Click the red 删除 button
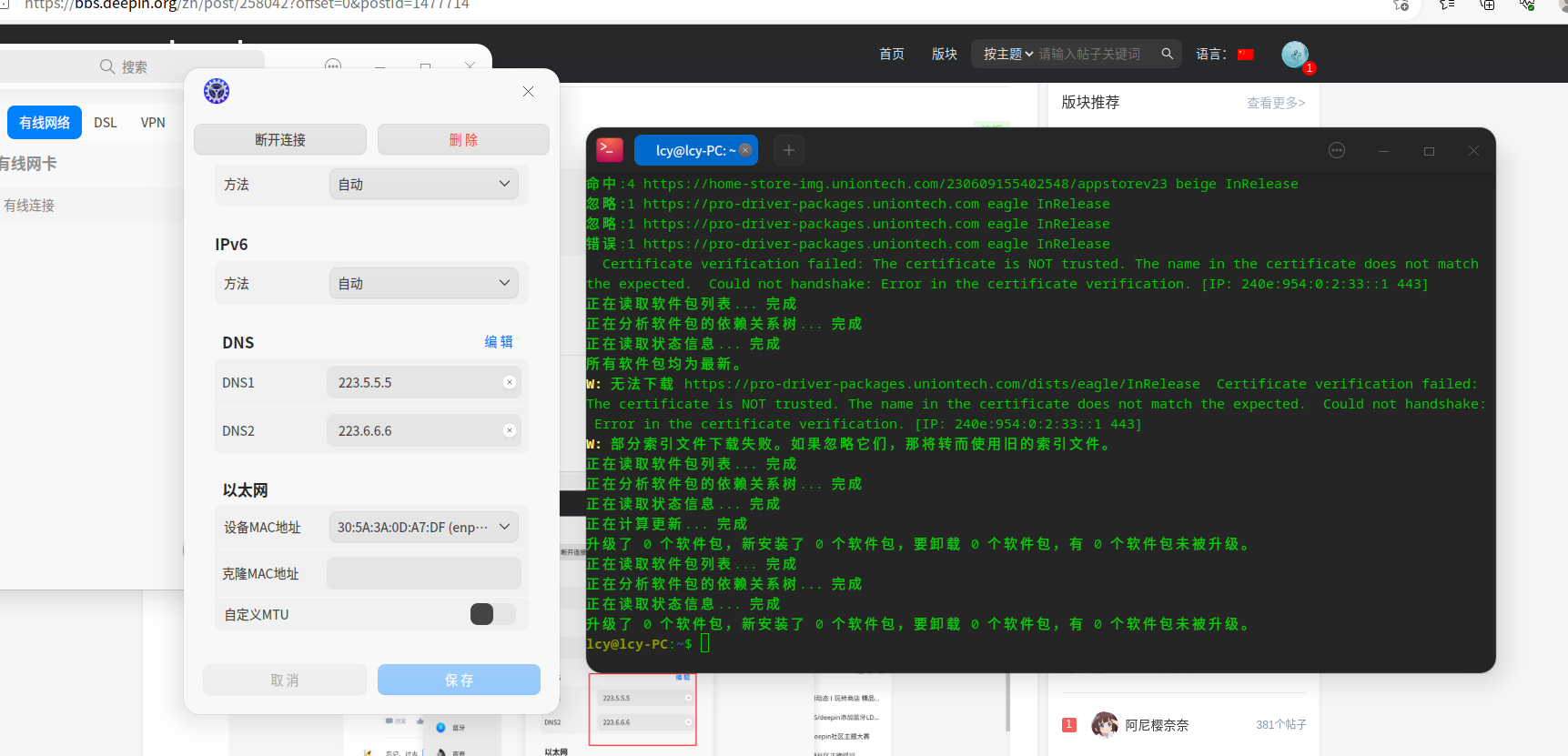 tap(463, 139)
